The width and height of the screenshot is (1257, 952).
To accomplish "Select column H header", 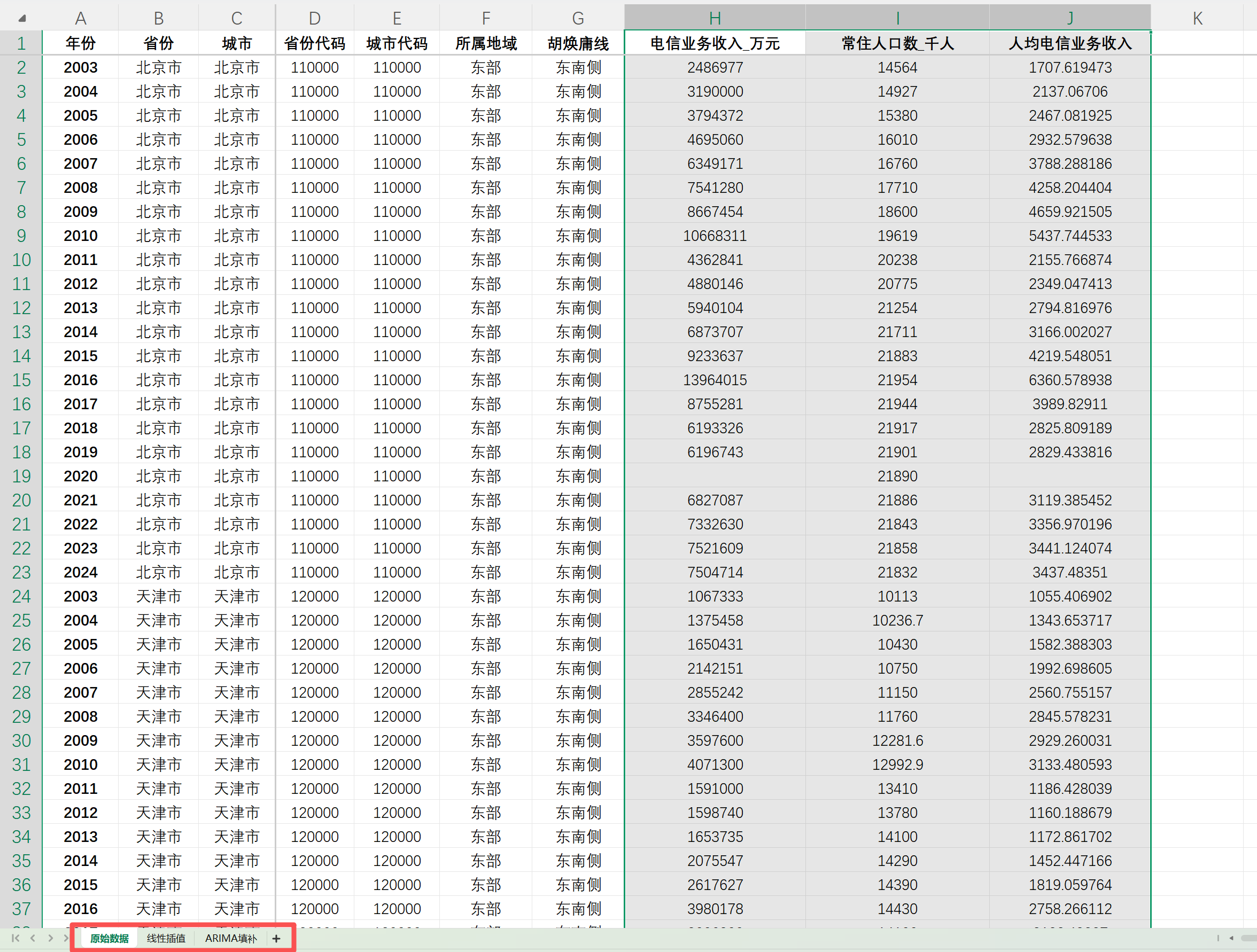I will 715,18.
